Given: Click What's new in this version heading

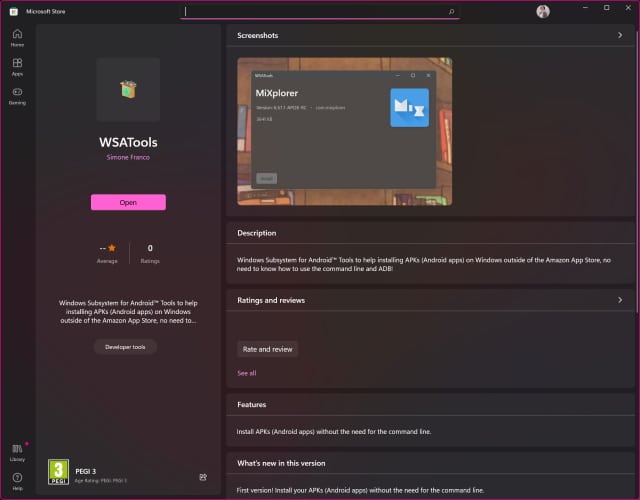Looking at the screenshot, I should point(281,463).
